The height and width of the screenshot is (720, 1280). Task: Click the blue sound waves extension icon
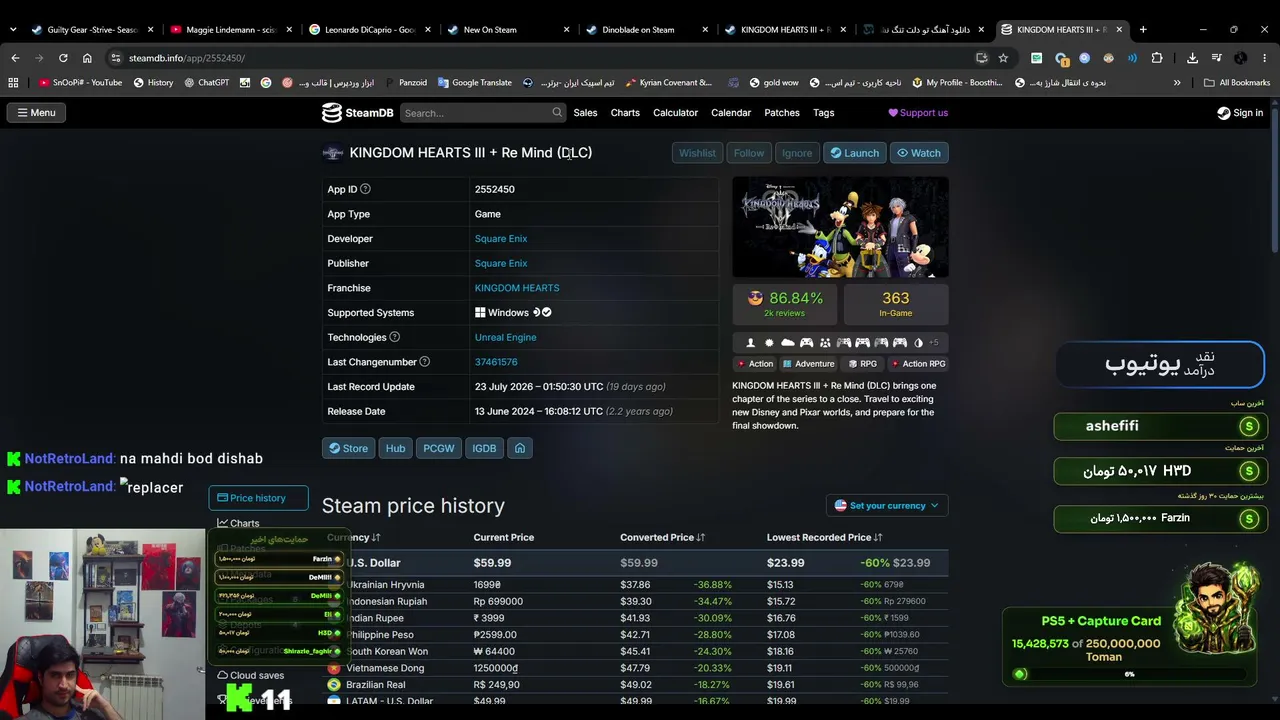pyautogui.click(x=1133, y=58)
